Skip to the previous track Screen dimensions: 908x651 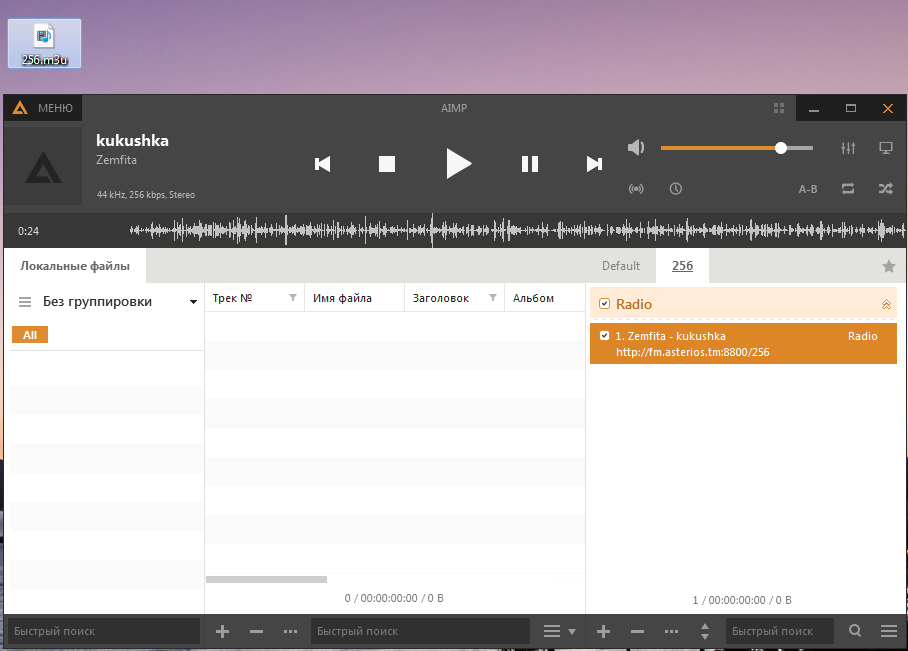click(x=323, y=164)
